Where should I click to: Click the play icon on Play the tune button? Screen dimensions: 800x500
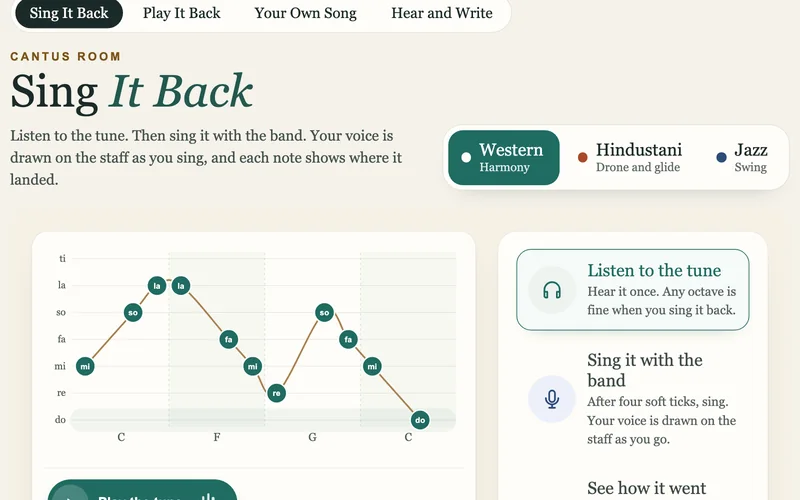(x=70, y=496)
